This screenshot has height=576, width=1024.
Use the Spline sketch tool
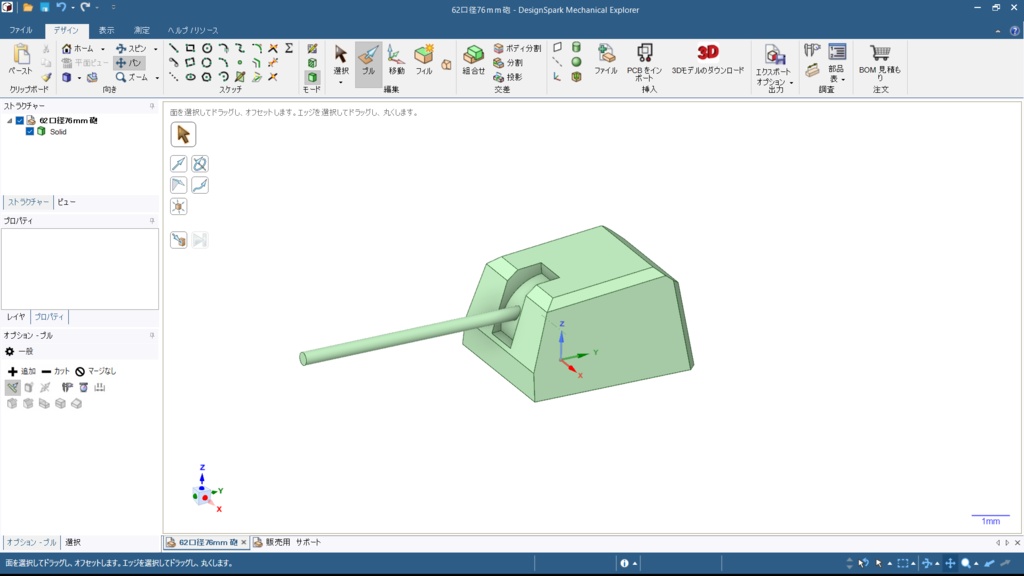(240, 48)
